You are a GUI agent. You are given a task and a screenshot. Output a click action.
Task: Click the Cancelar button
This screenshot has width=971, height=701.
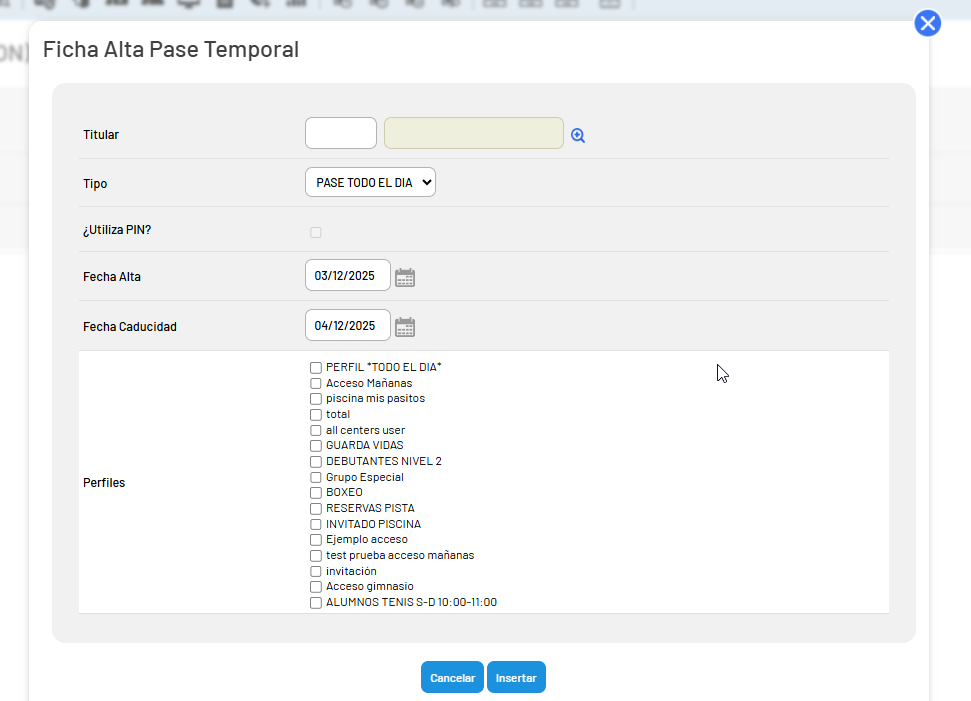[x=452, y=677]
